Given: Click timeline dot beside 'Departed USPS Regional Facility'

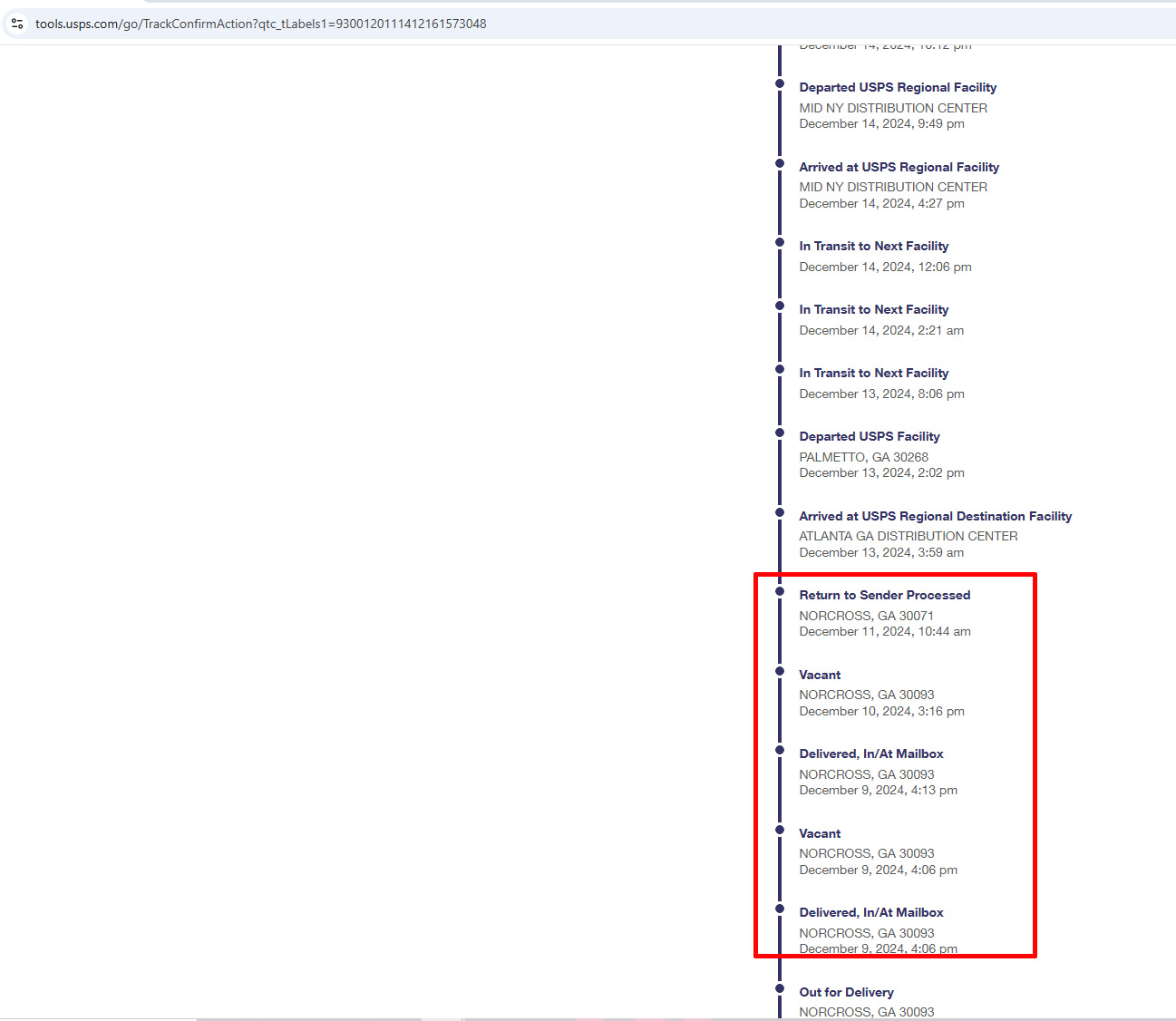Looking at the screenshot, I should tap(780, 83).
